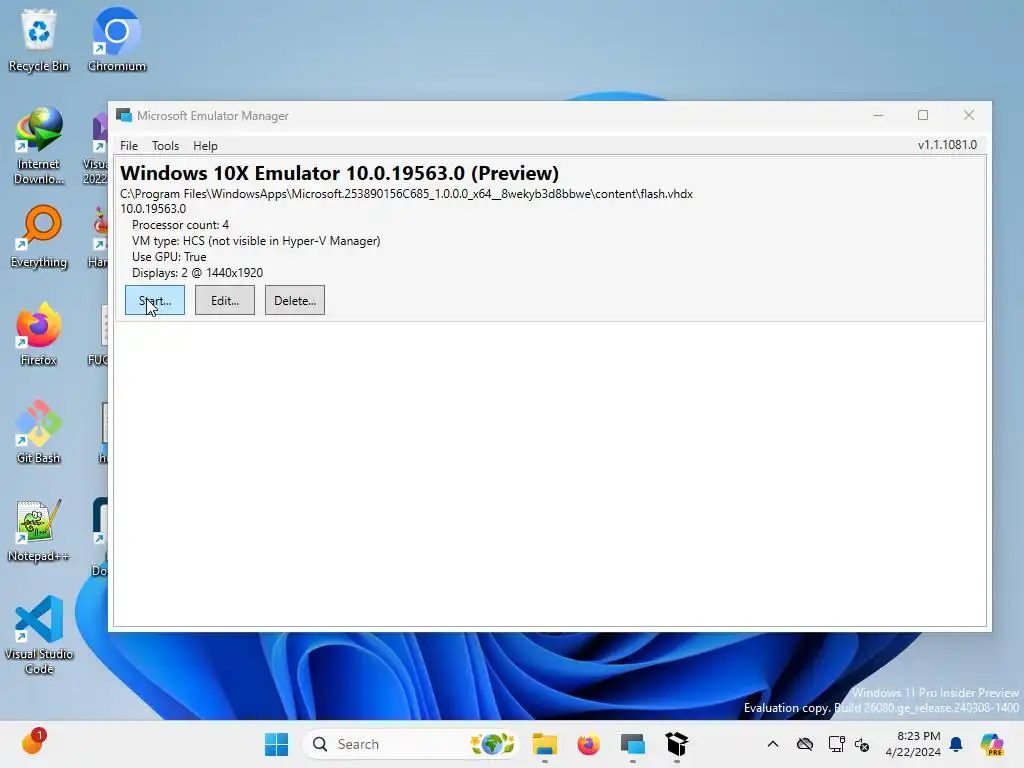
Task: Delete the Windows 10X Emulator entry
Action: (295, 300)
